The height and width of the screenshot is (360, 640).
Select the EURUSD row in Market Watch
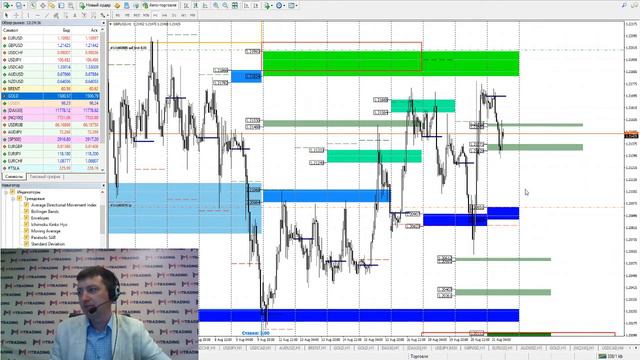(x=51, y=38)
